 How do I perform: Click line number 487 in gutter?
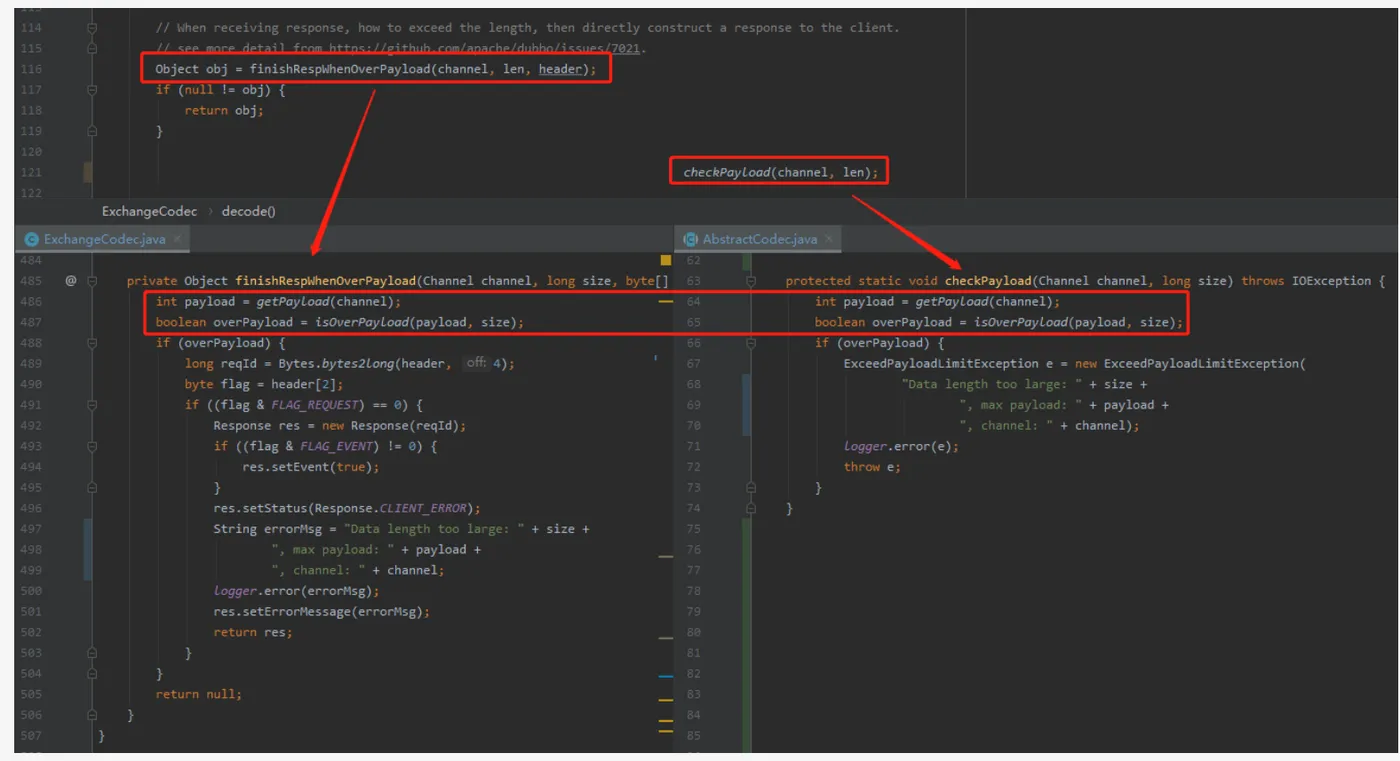coord(31,322)
